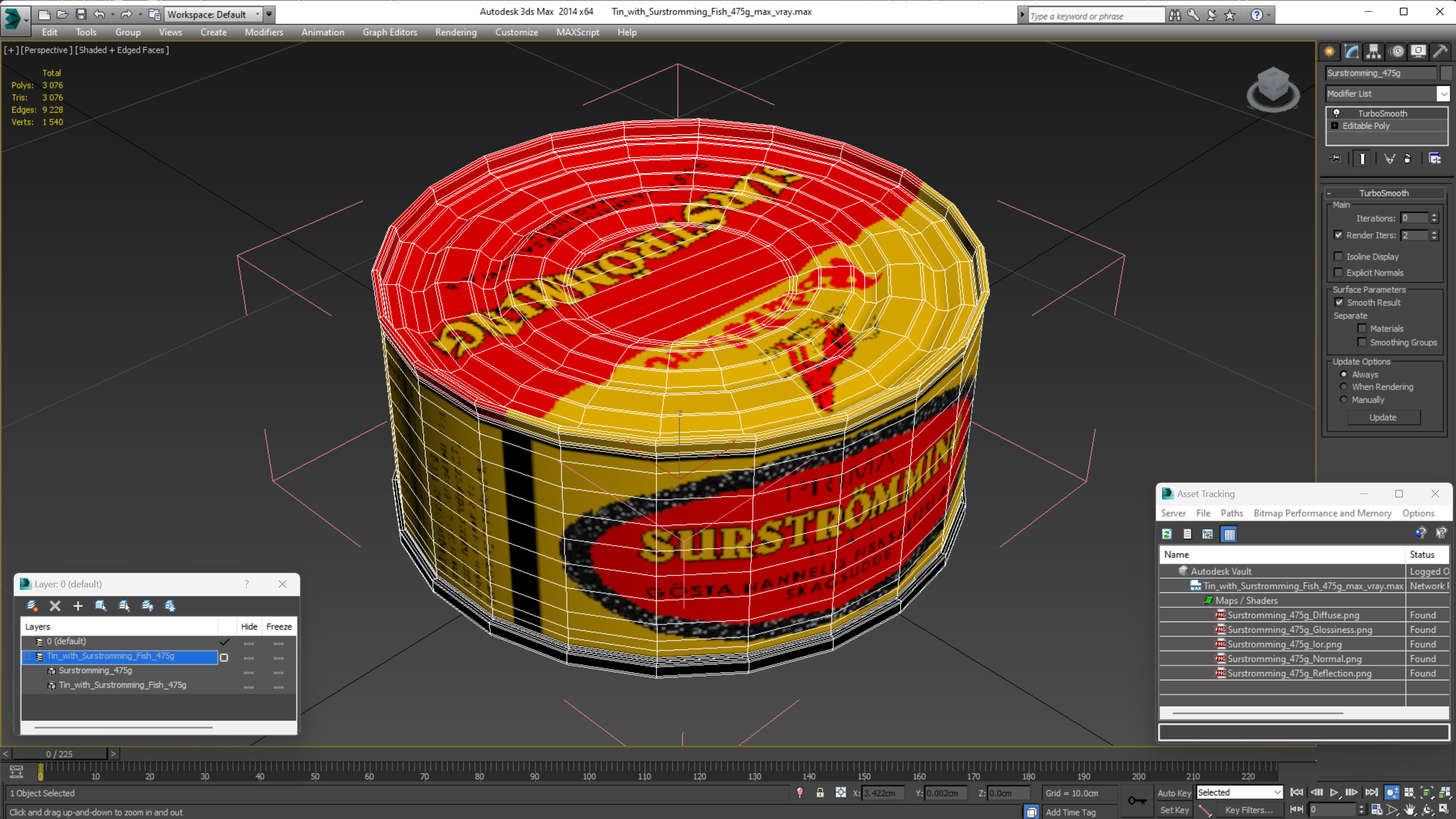Click Table View icon in Asset Tracking
The image size is (1456, 819).
(1229, 534)
